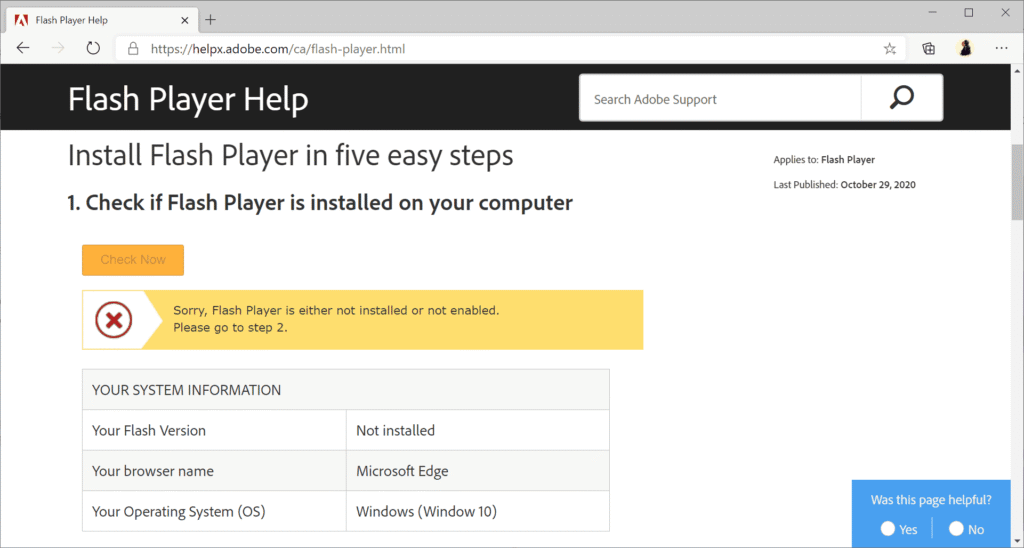Click 'Last Published: October 29, 2020' text
Viewport: 1024px width, 548px height.
coord(844,185)
